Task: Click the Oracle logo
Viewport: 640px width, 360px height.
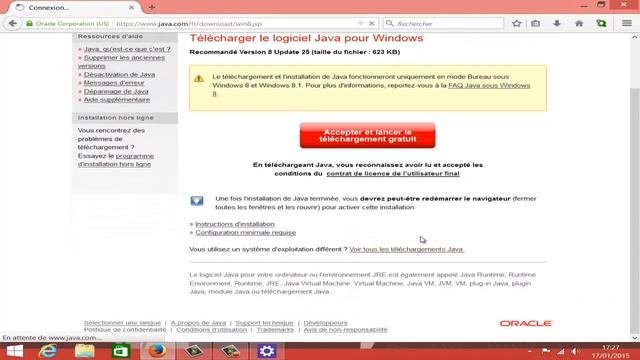Action: tap(526, 323)
